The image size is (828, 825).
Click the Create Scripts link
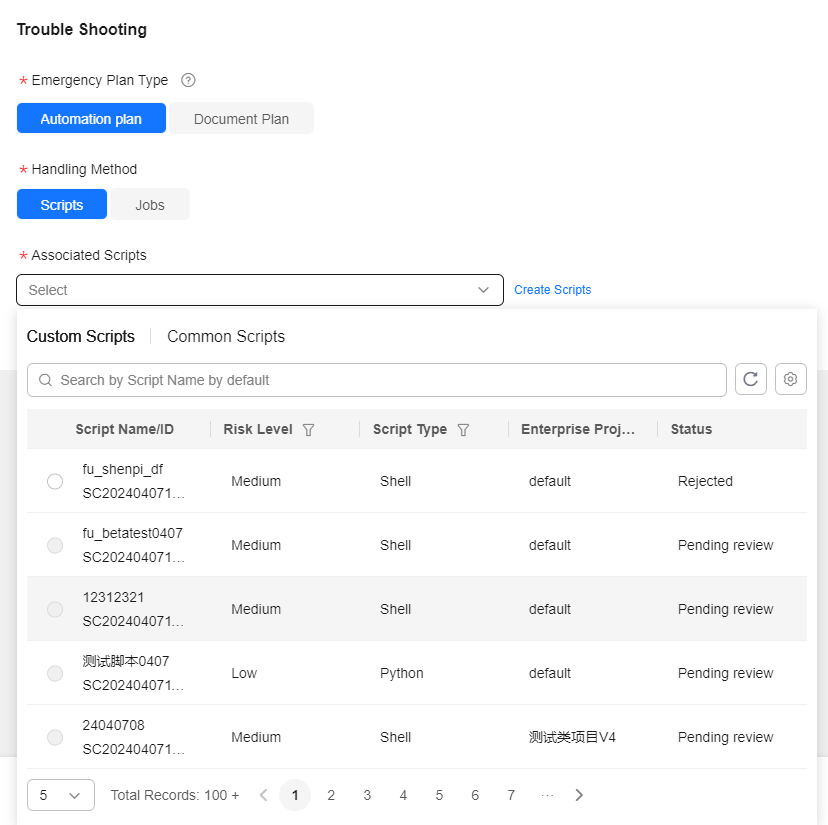552,290
